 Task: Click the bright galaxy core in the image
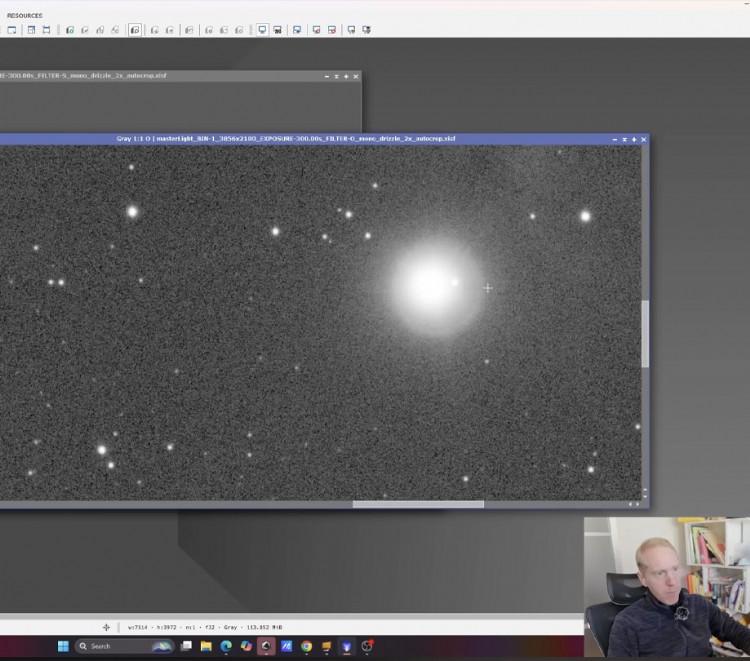tap(430, 285)
